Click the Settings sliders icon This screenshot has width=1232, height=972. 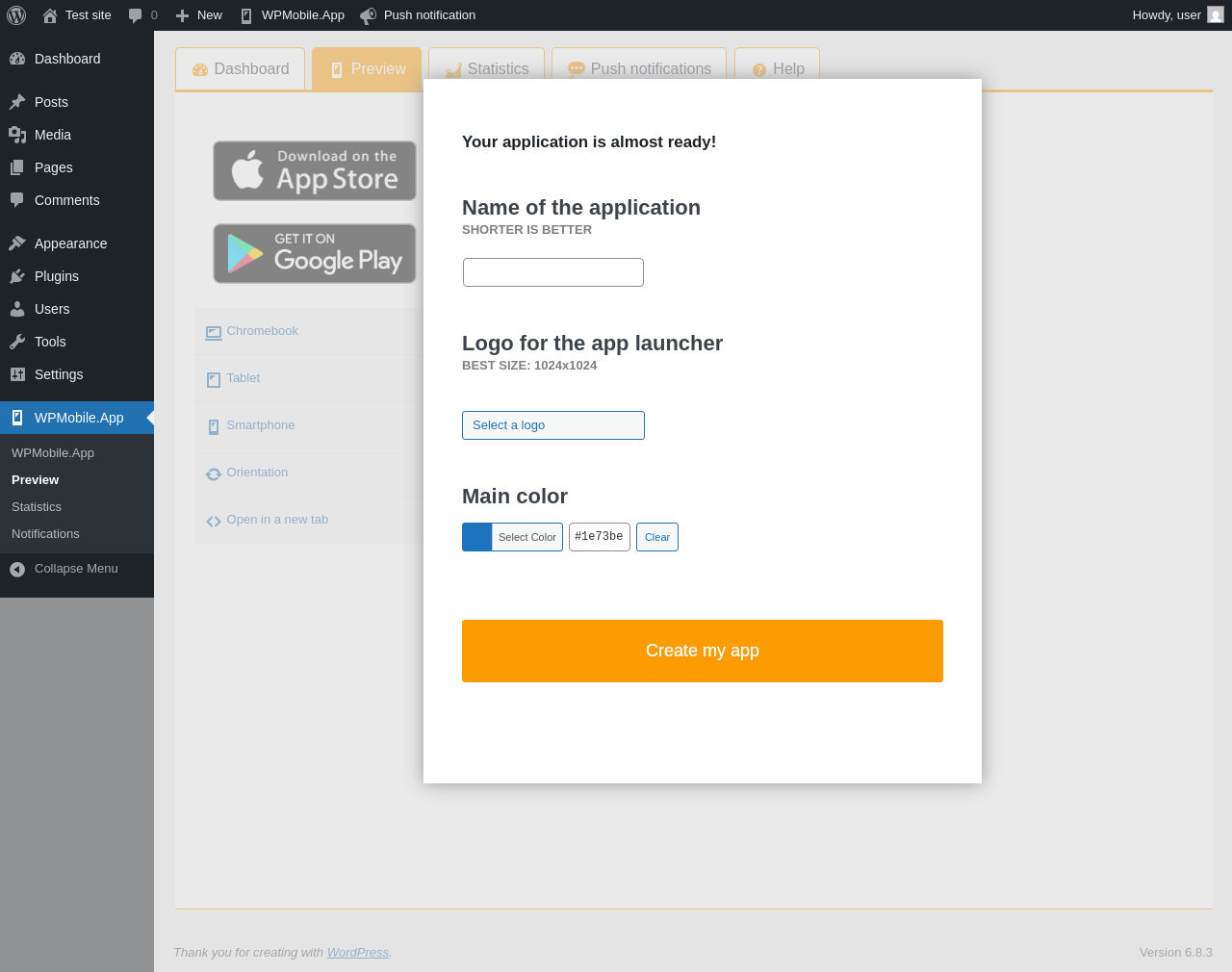(17, 374)
